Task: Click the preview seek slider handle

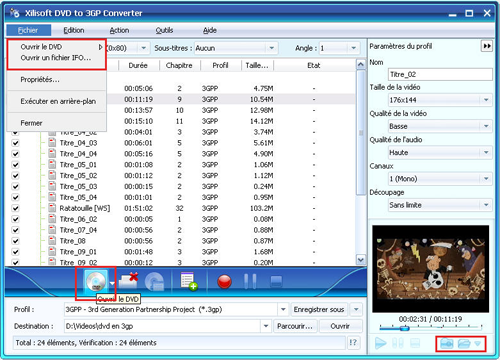Action: [404, 328]
